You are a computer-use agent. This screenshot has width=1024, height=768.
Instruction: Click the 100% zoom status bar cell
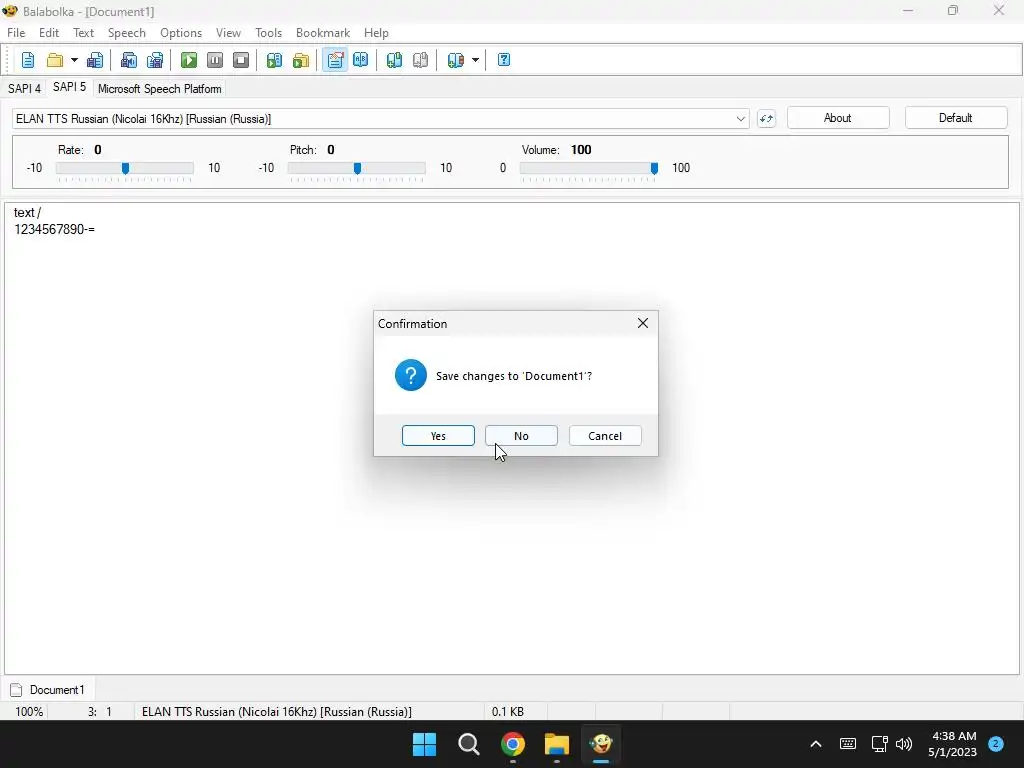[29, 712]
